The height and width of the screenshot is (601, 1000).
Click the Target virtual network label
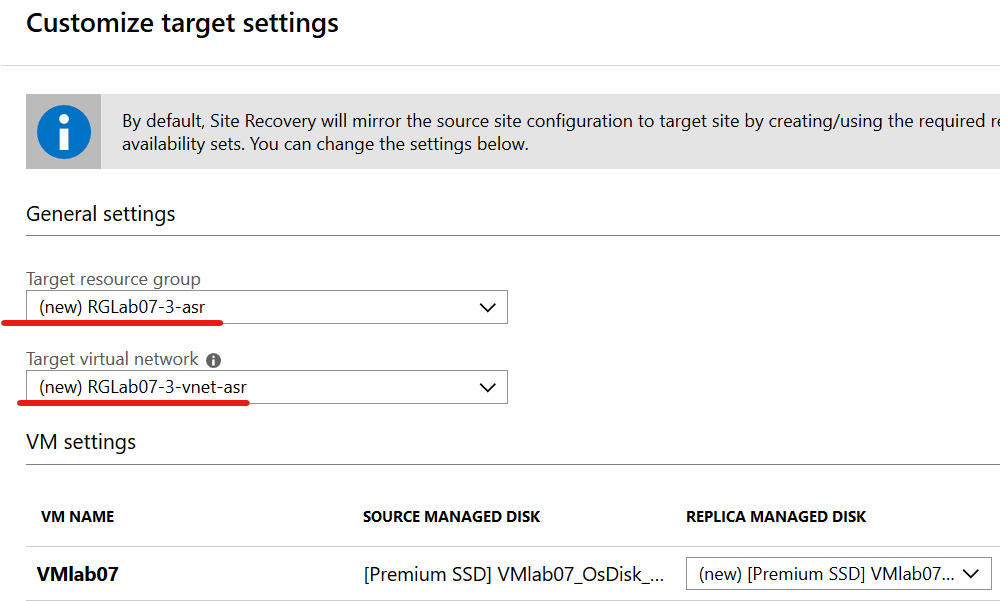pos(112,359)
